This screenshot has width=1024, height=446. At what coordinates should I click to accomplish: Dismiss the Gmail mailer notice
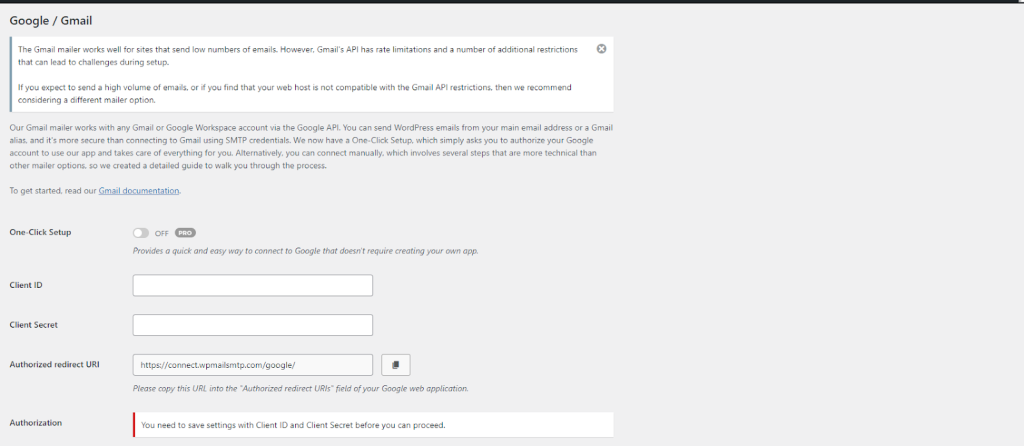coord(601,49)
